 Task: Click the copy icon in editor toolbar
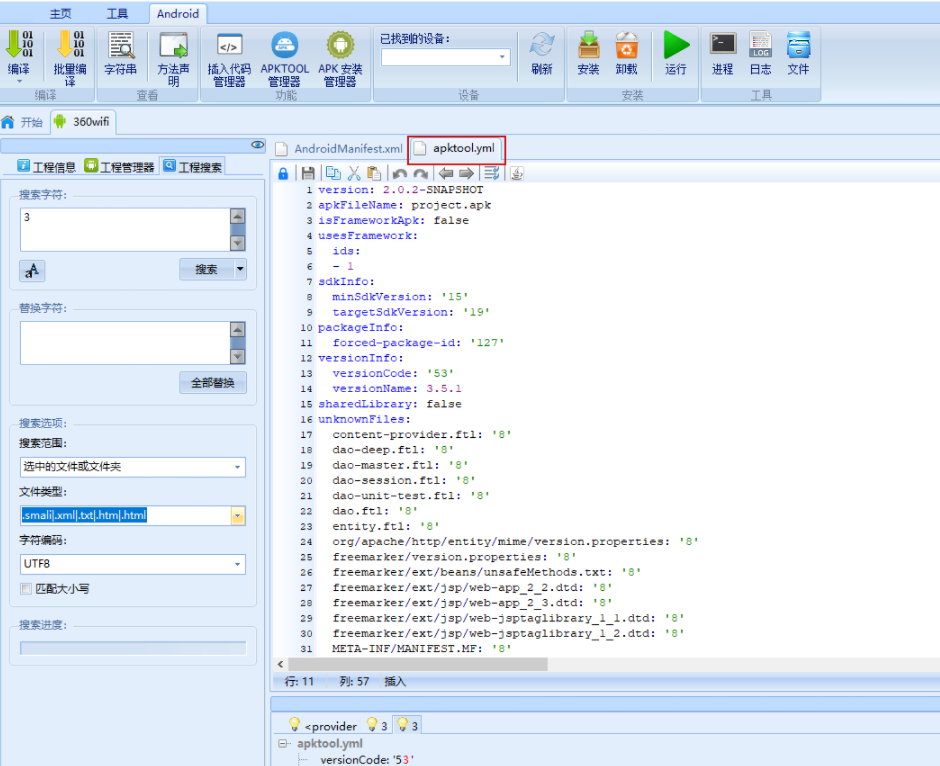[333, 174]
